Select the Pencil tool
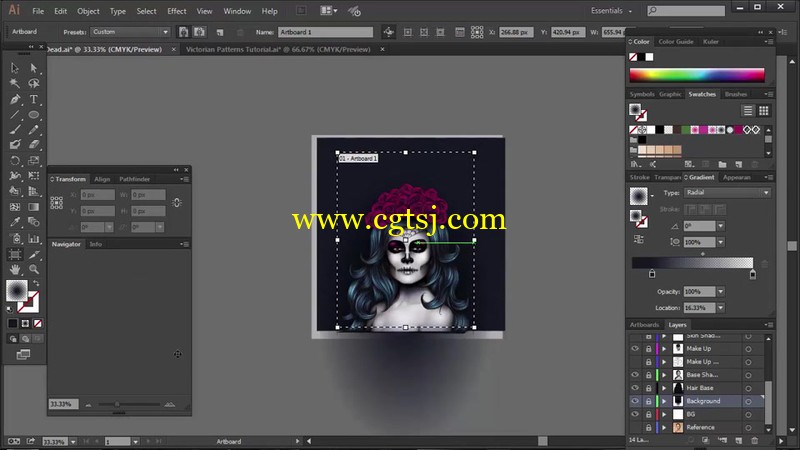 [34, 130]
